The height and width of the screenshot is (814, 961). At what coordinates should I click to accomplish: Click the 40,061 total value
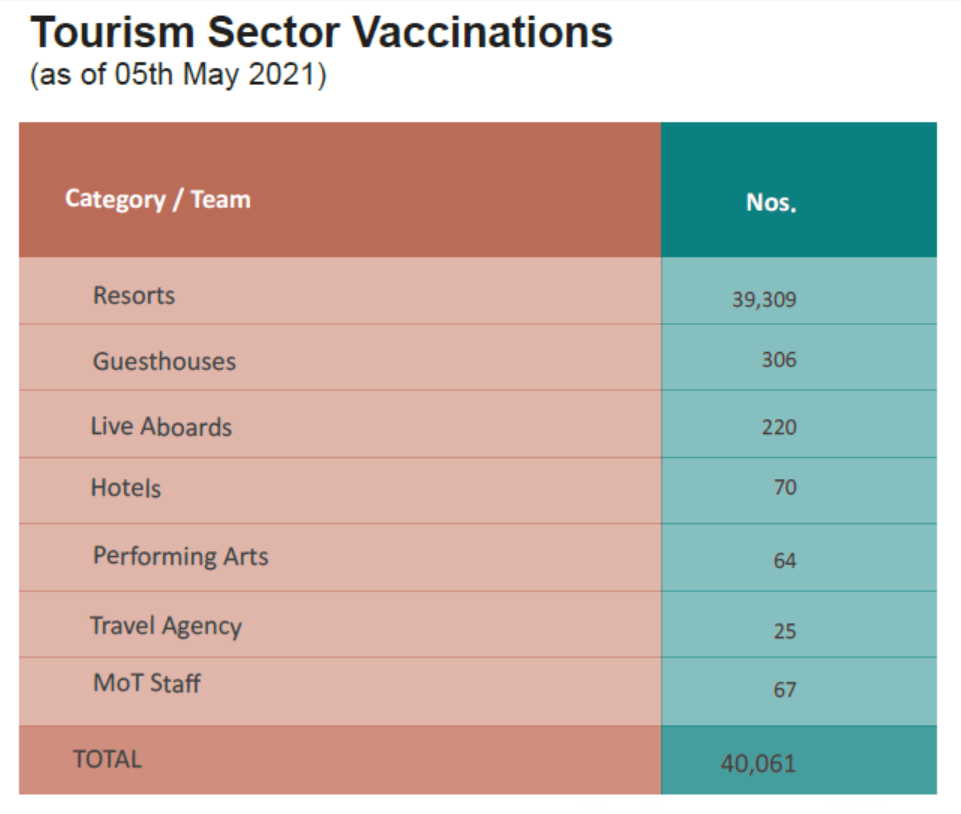(x=758, y=764)
